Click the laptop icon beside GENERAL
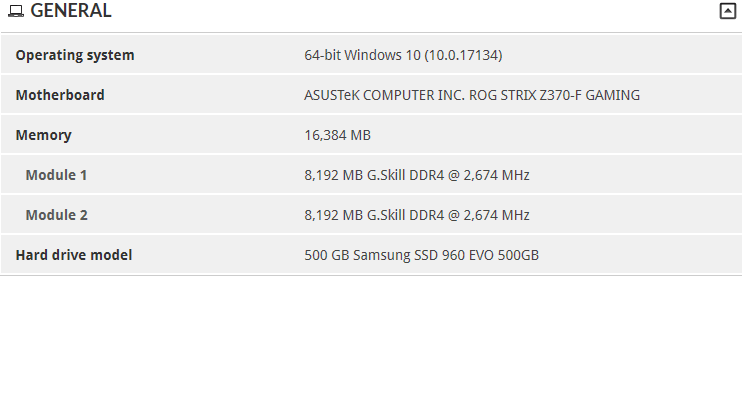This screenshot has height=397, width=742. (16, 11)
